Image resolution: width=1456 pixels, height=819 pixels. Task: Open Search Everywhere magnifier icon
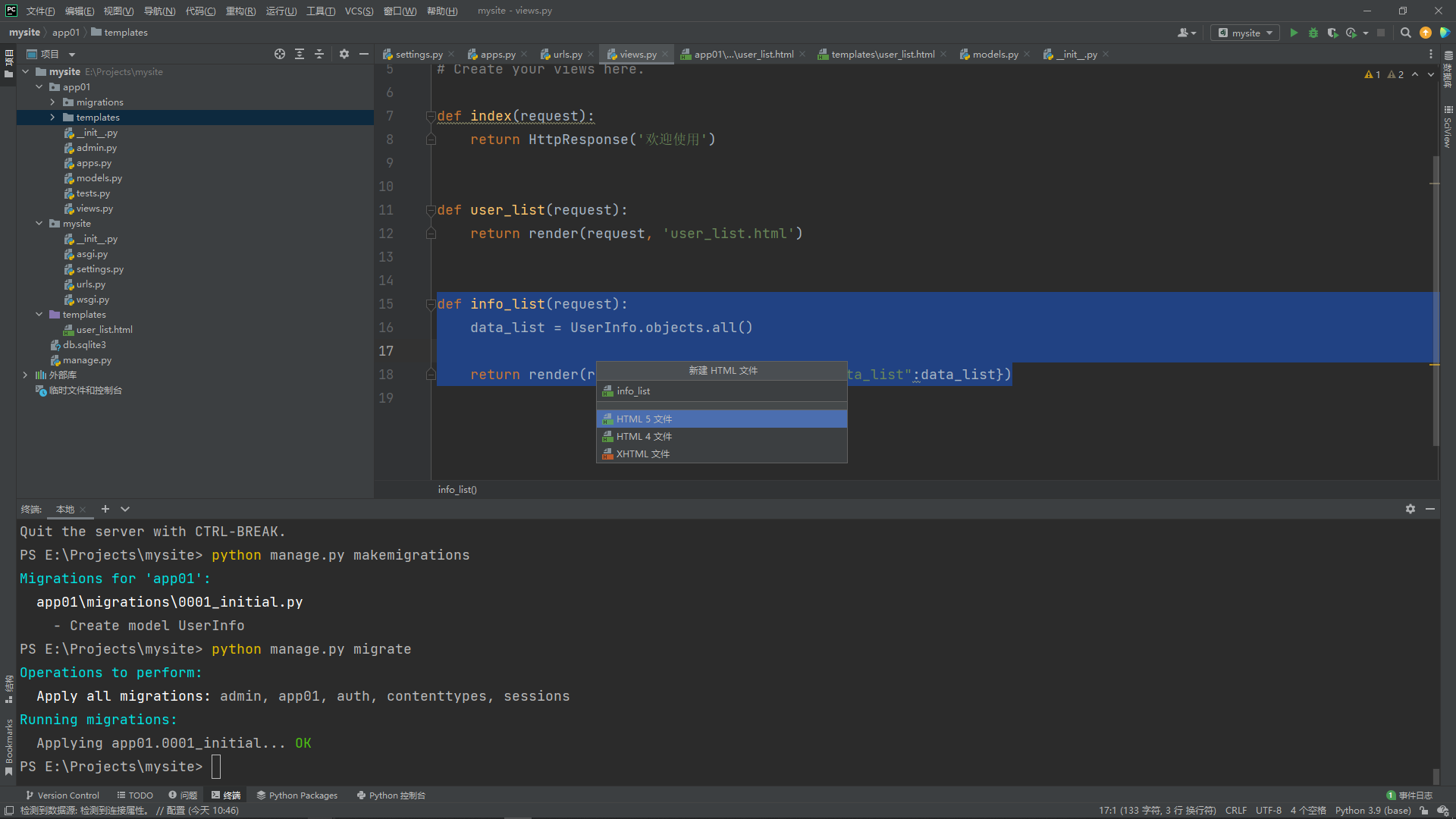click(x=1405, y=33)
